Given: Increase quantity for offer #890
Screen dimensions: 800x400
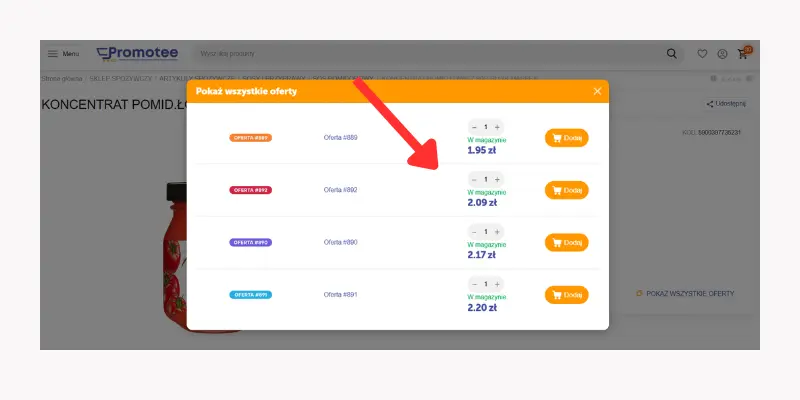Looking at the screenshot, I should coord(497,231).
